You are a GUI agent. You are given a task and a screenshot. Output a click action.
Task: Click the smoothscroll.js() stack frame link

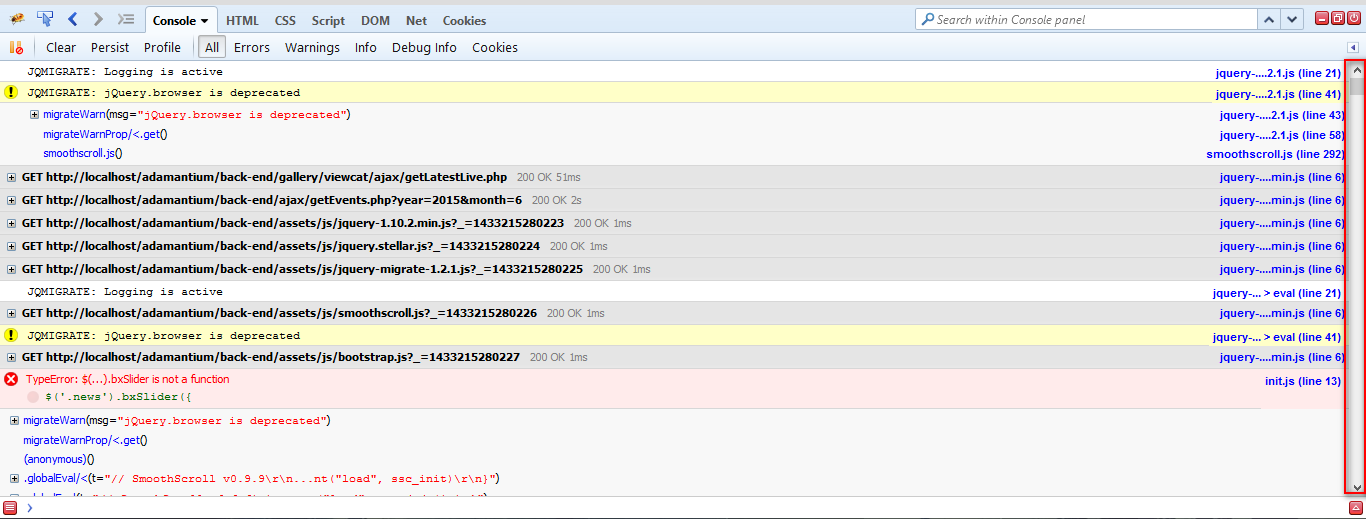pyautogui.click(x=82, y=153)
